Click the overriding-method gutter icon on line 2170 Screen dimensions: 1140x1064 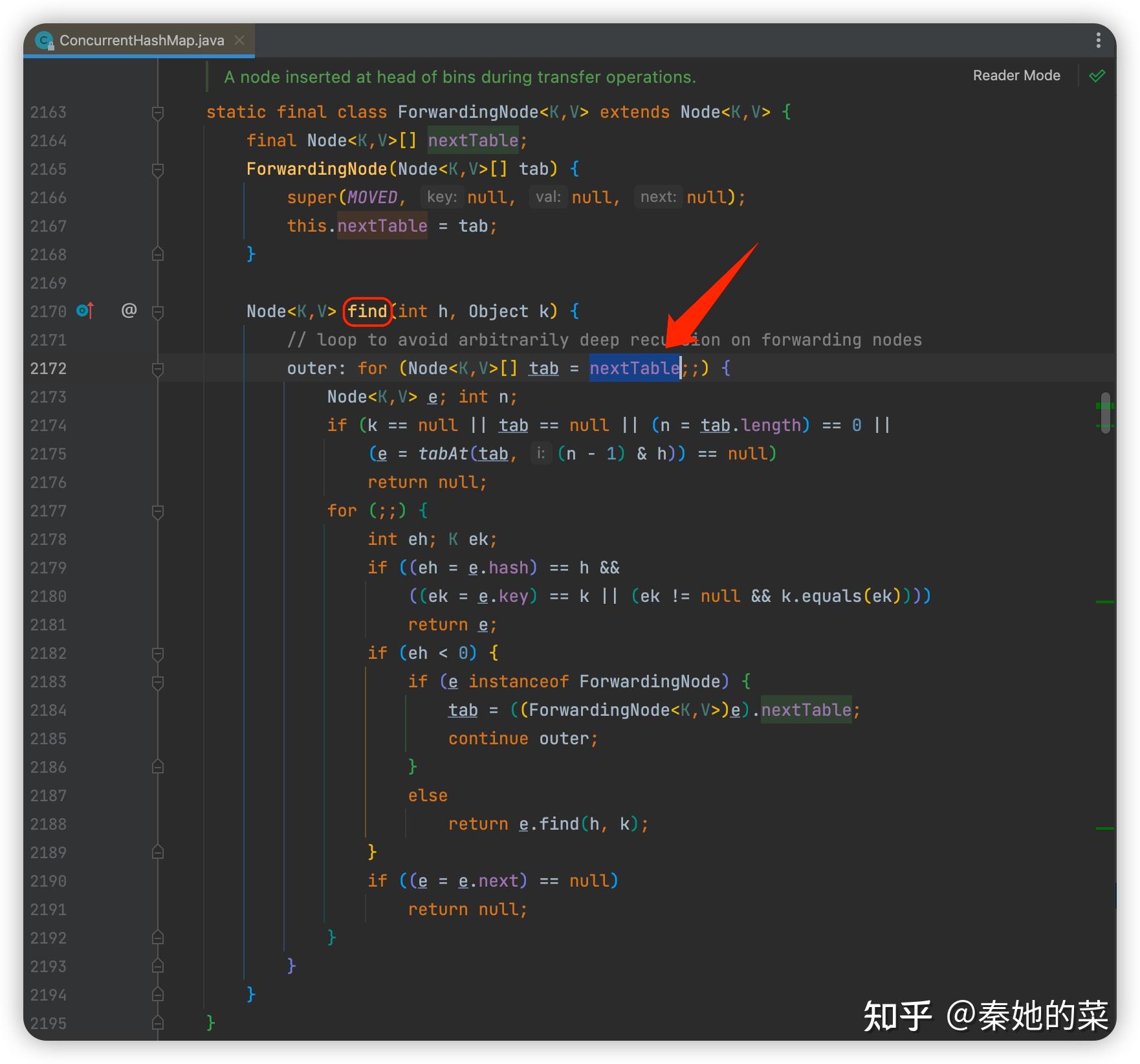83,311
